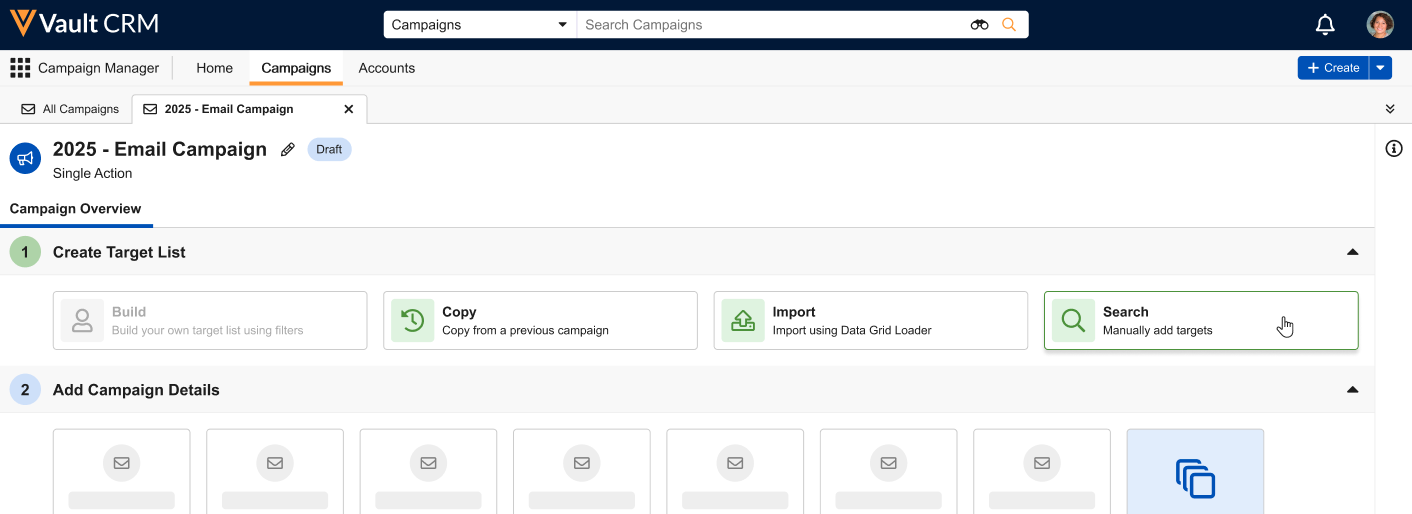Open the All Campaigns tab
The height and width of the screenshot is (514, 1412).
tap(70, 109)
